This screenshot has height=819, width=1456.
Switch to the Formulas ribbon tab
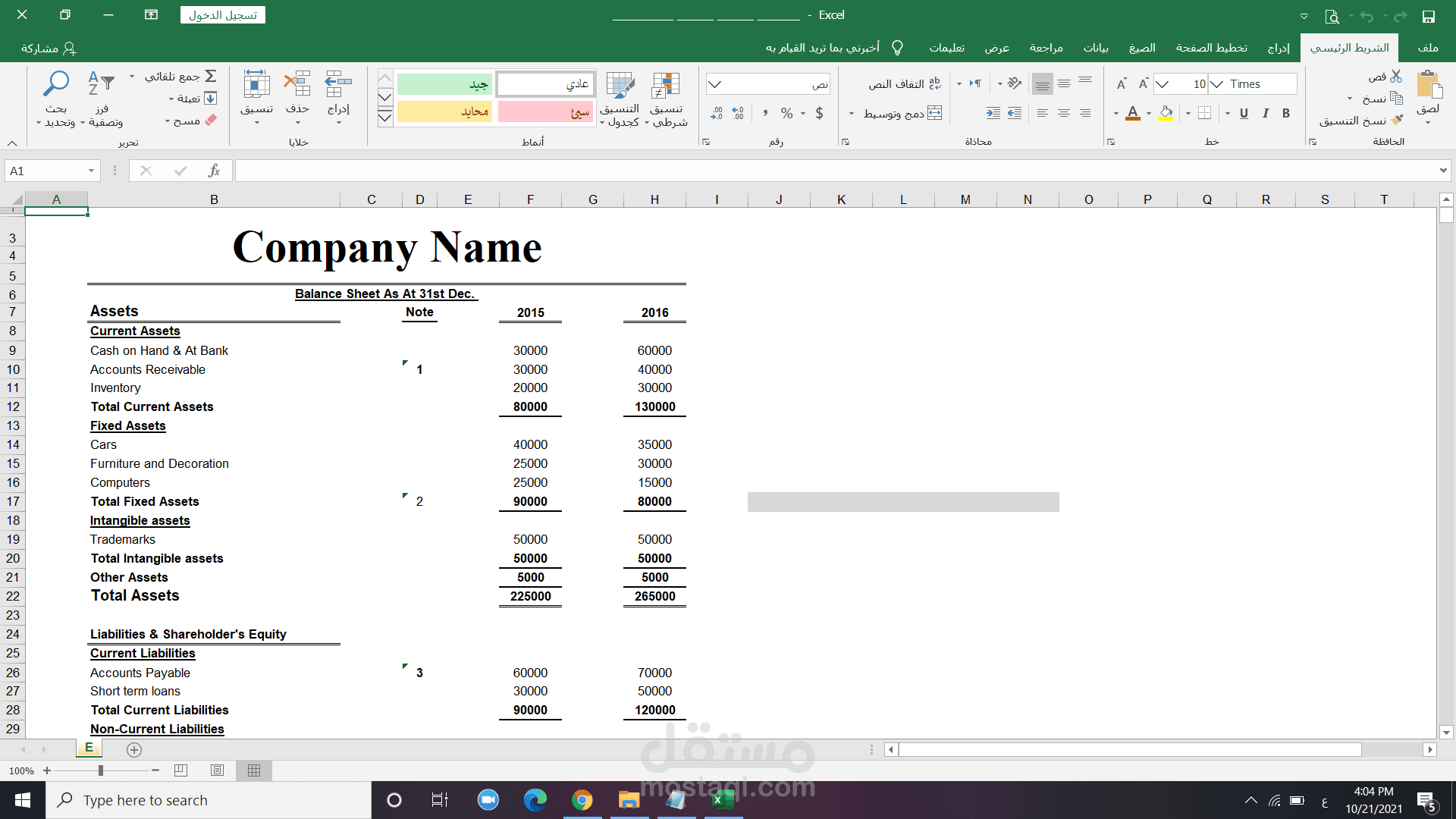coord(1141,48)
